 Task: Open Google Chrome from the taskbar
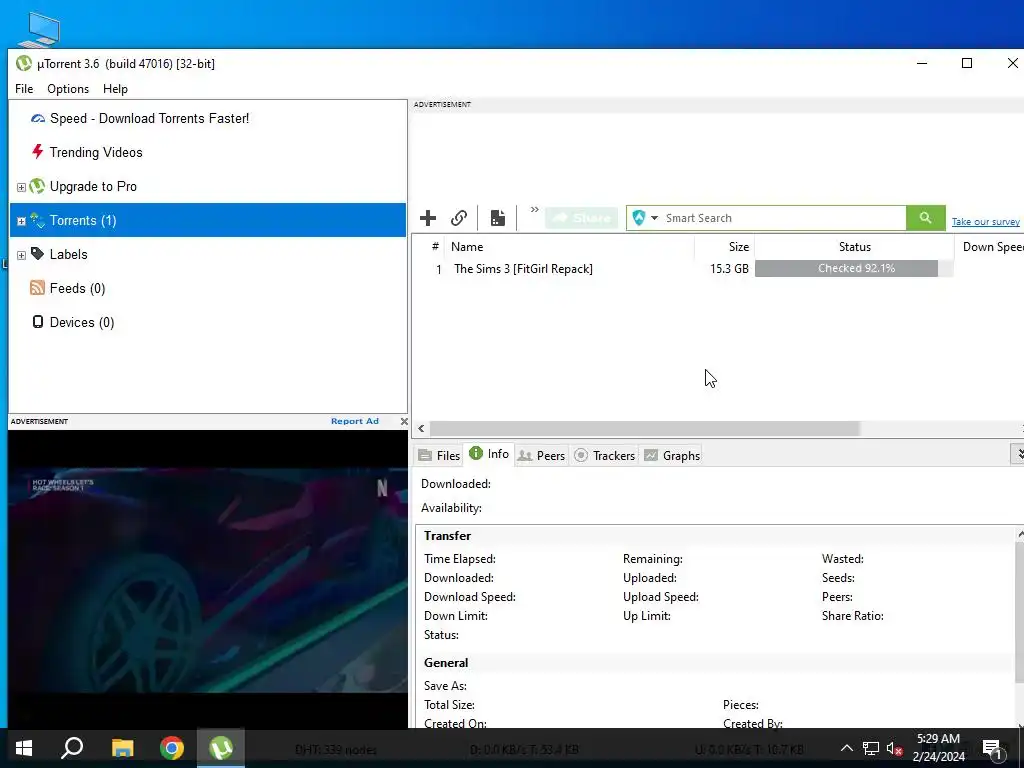coord(172,748)
